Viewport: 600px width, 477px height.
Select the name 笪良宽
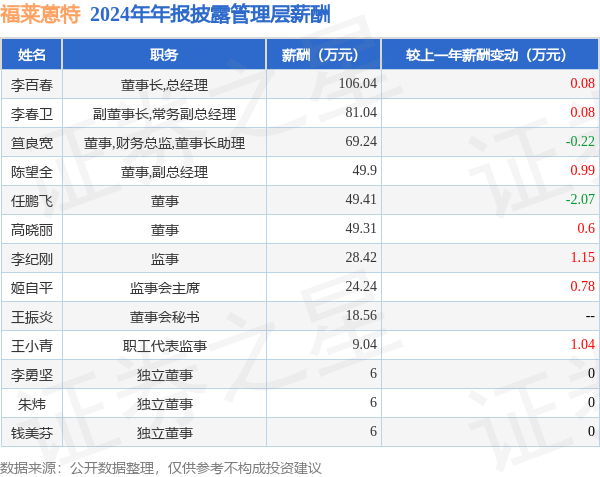tap(32, 143)
